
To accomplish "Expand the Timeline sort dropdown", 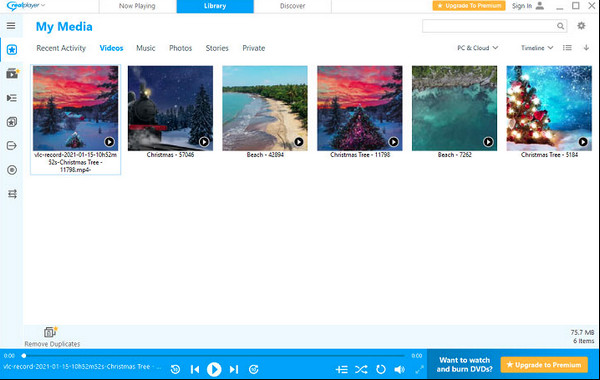I will (537, 48).
